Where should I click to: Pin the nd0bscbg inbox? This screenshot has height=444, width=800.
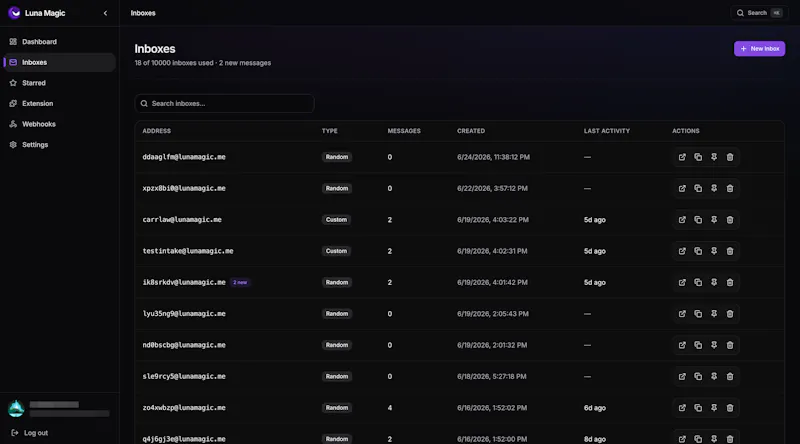pyautogui.click(x=714, y=345)
